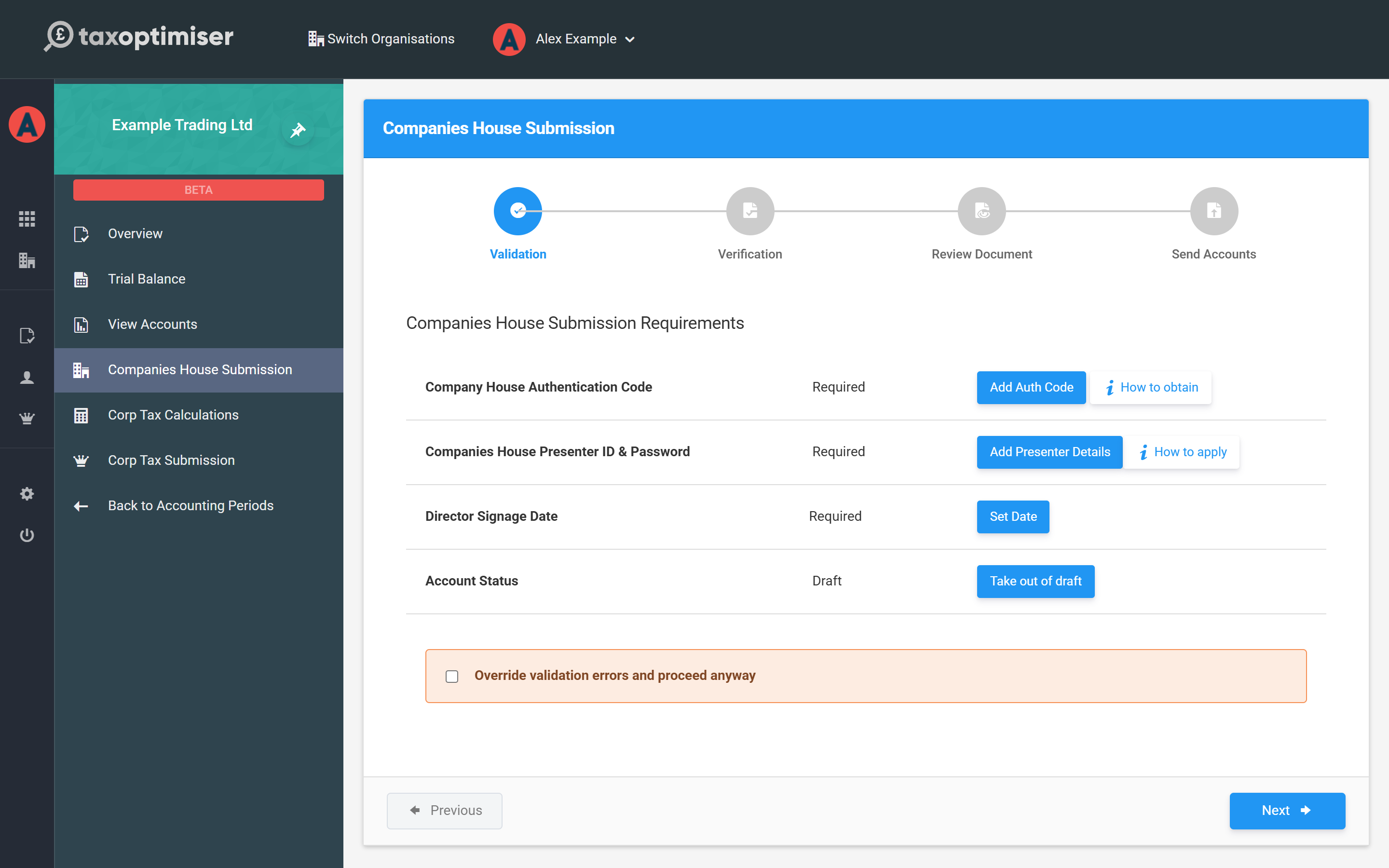Click the organisations building icon in left rail

point(27,260)
